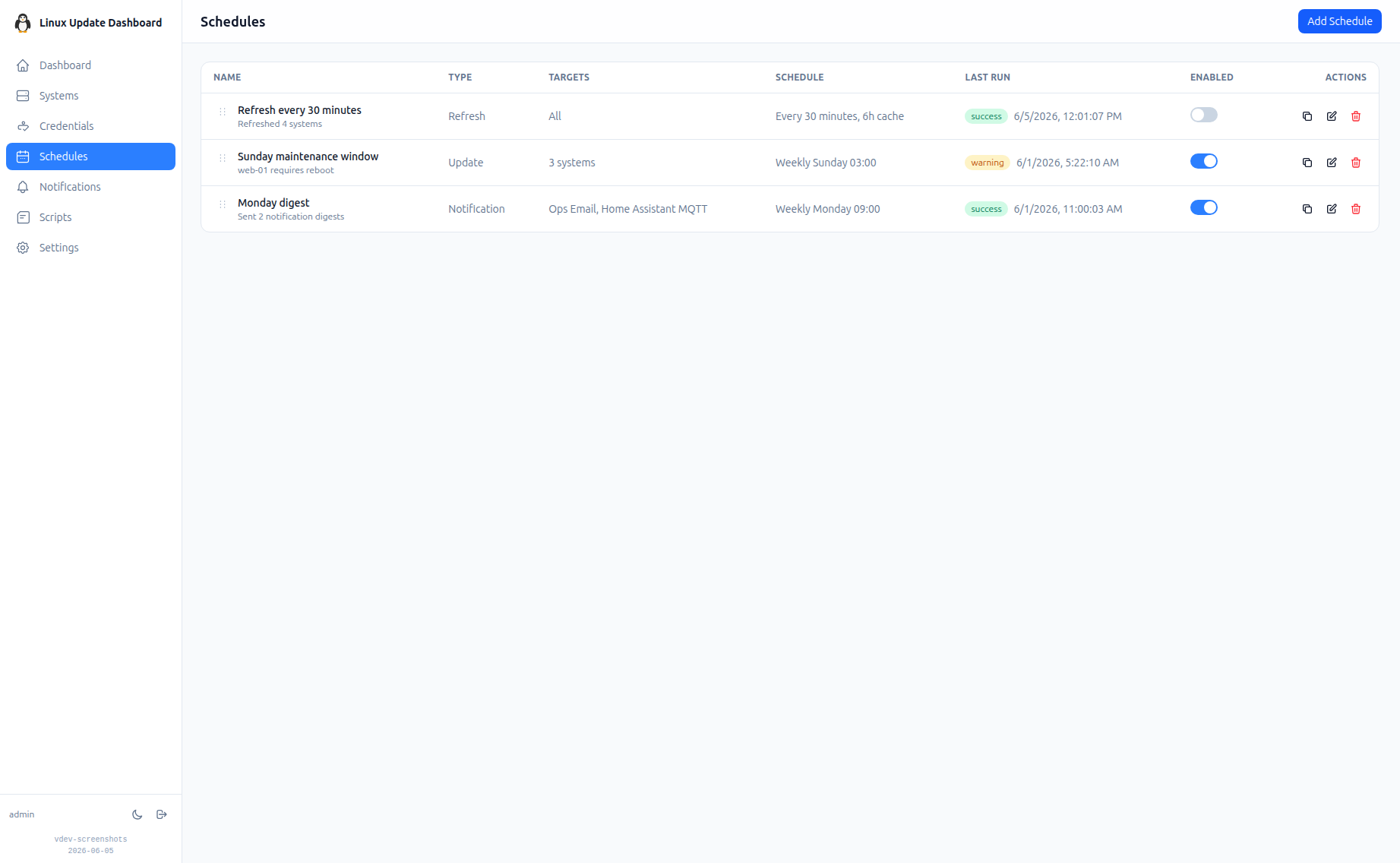
Task: Edit the Refresh every 30 minutes schedule
Action: pos(1332,116)
